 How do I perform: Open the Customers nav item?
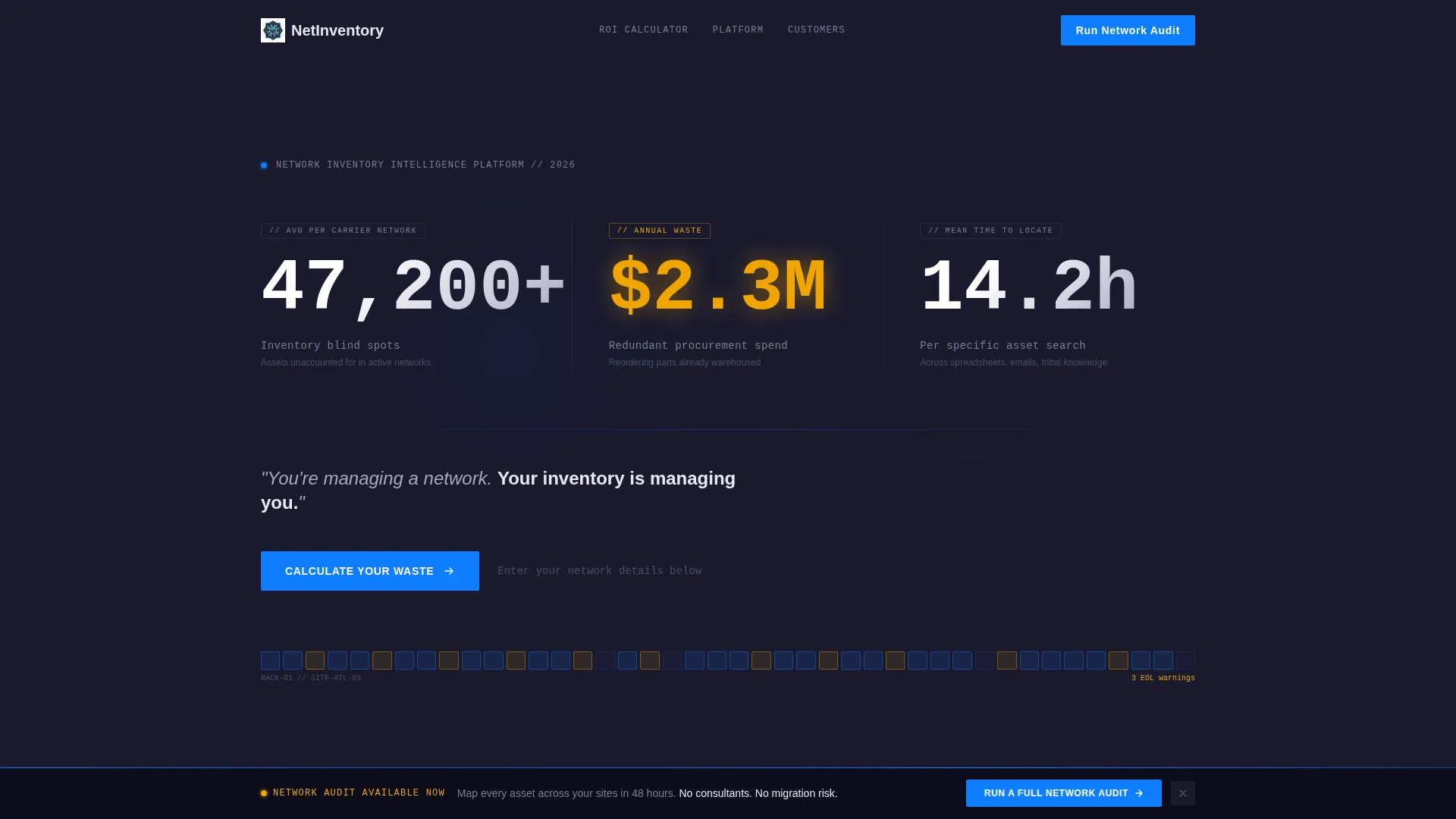816,30
